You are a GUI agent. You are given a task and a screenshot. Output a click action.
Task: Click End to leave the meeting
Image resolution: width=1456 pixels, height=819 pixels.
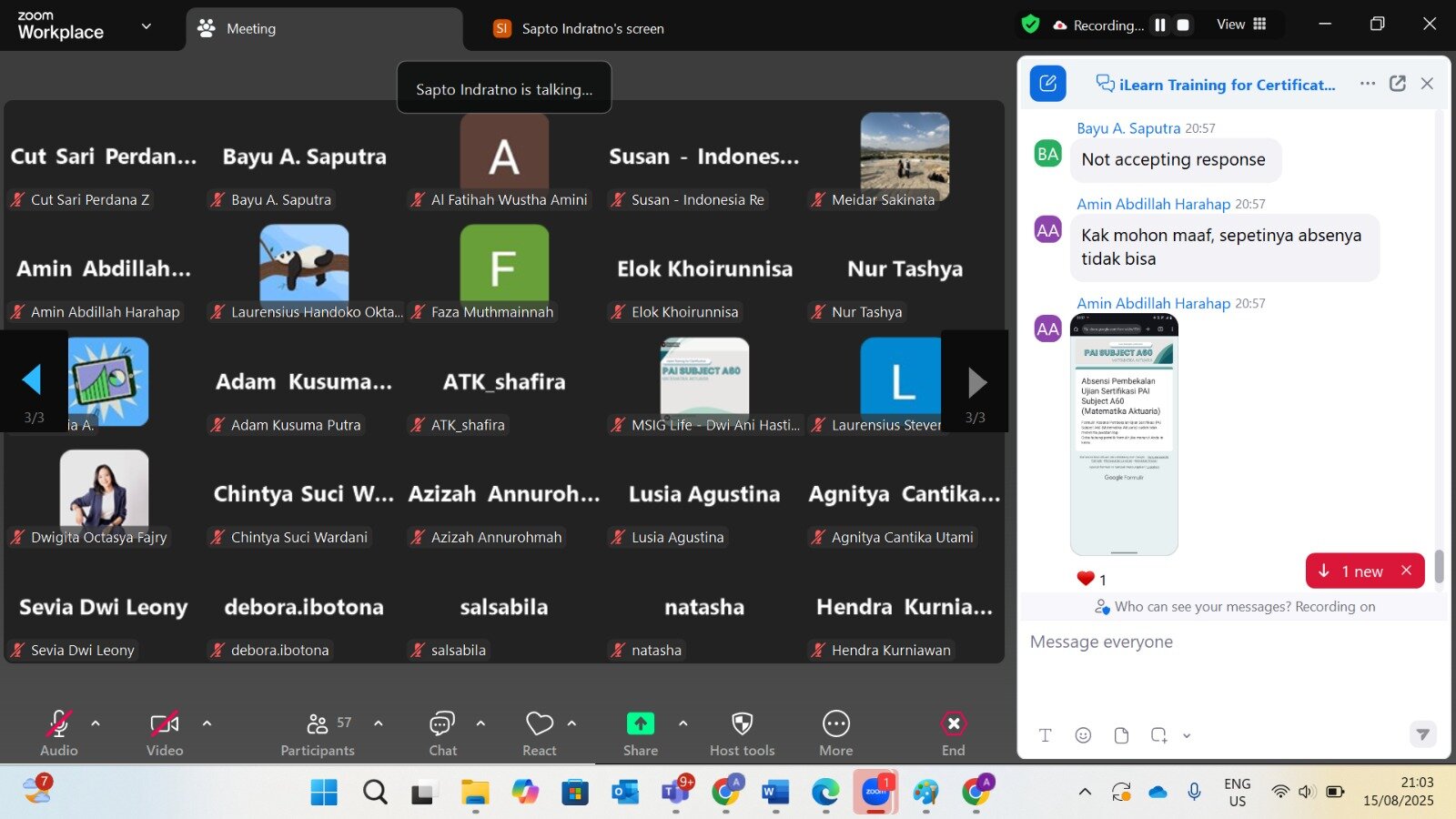953,733
